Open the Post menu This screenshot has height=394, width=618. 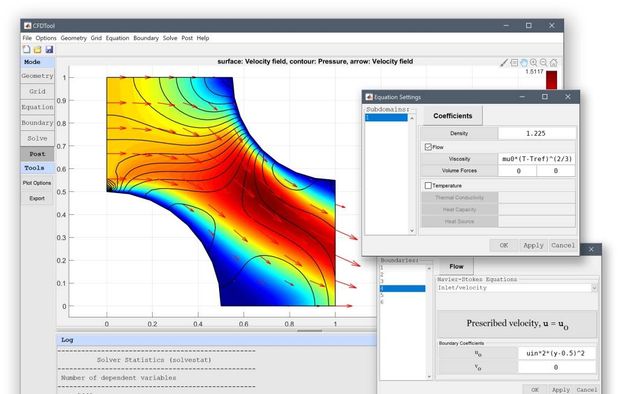(x=187, y=38)
